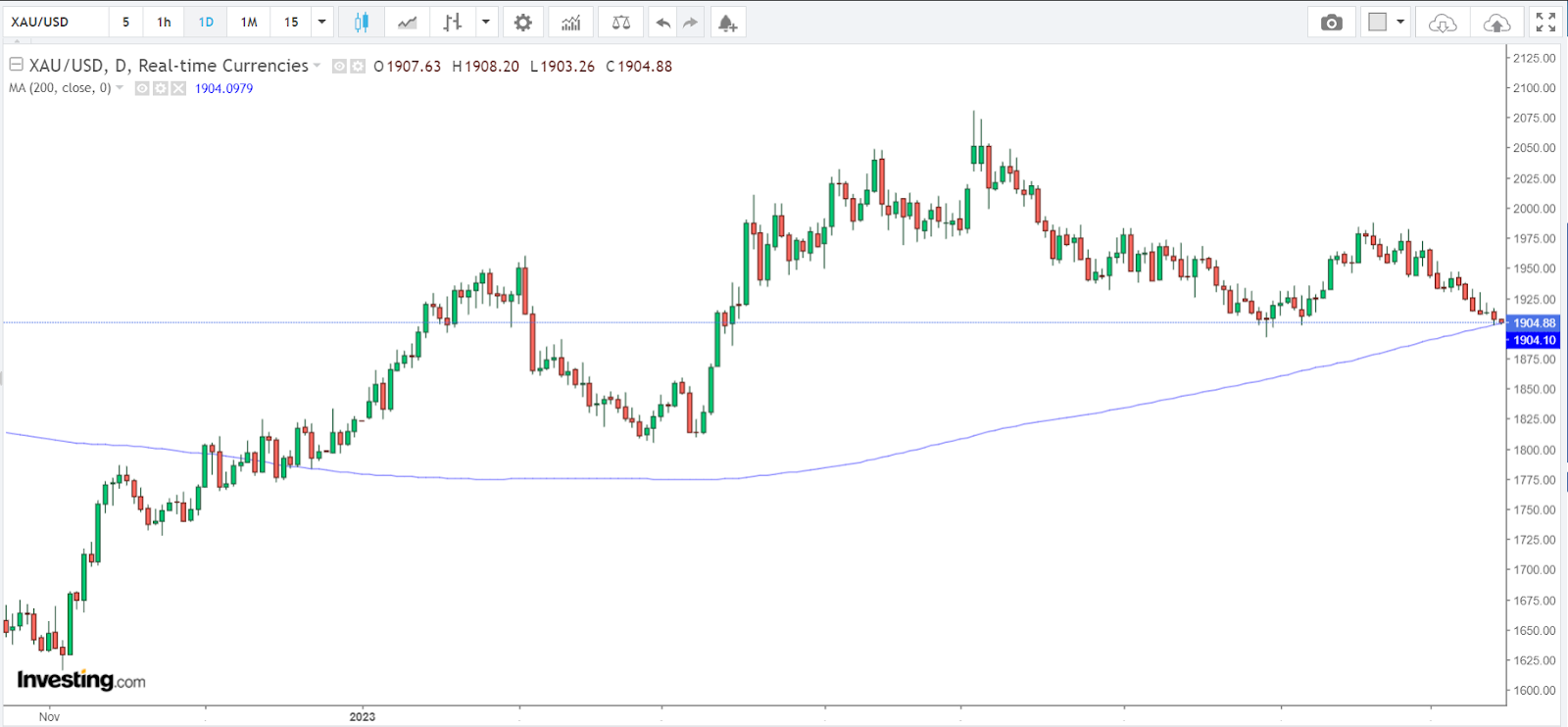Switch to area chart style
Screen dimensions: 1568x727
[407, 23]
